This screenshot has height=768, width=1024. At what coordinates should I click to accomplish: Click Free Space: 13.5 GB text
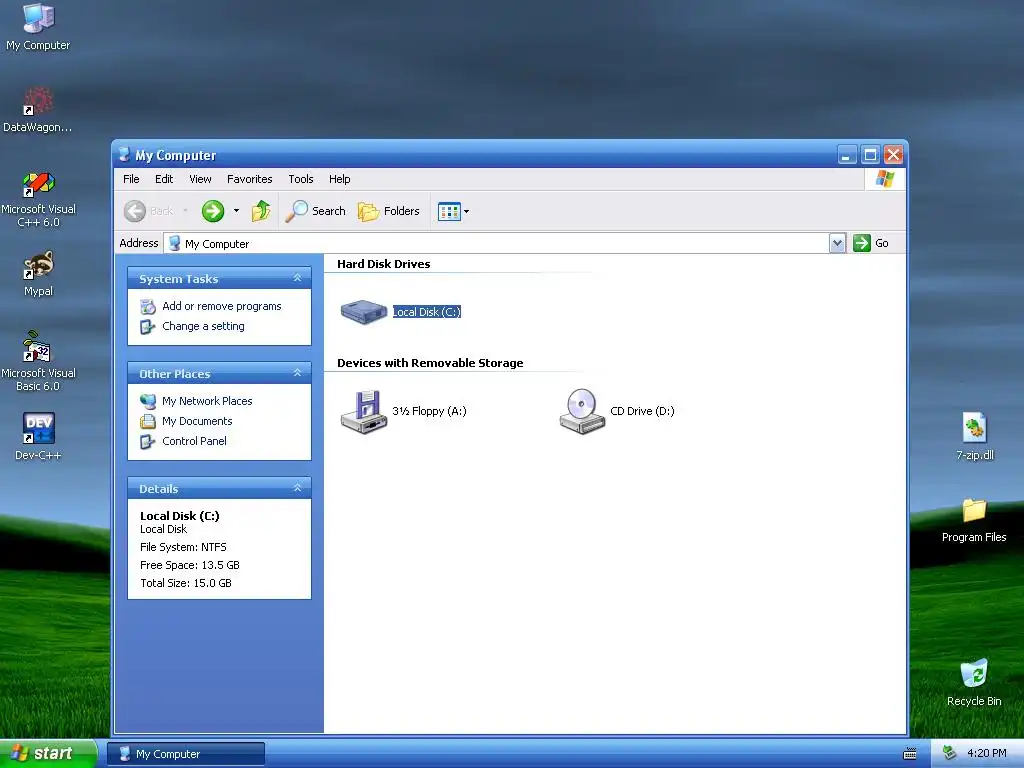pos(189,565)
